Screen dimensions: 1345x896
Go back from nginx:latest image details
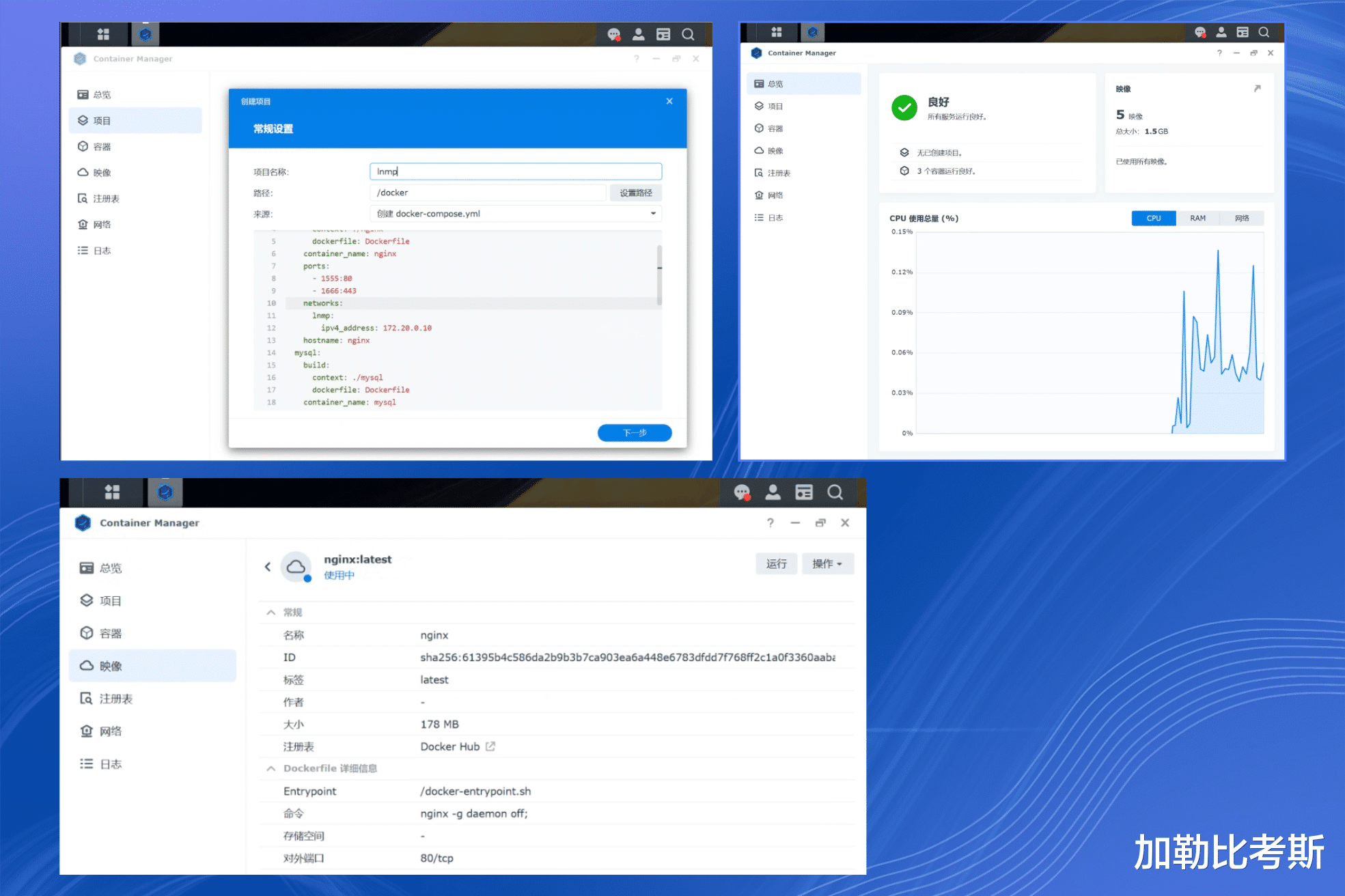[268, 566]
